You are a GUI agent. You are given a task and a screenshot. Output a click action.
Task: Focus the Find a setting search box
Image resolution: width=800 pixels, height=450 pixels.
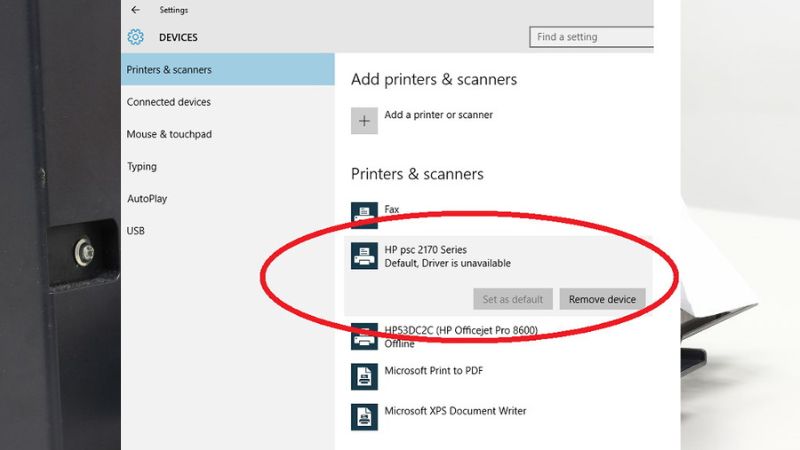click(591, 37)
